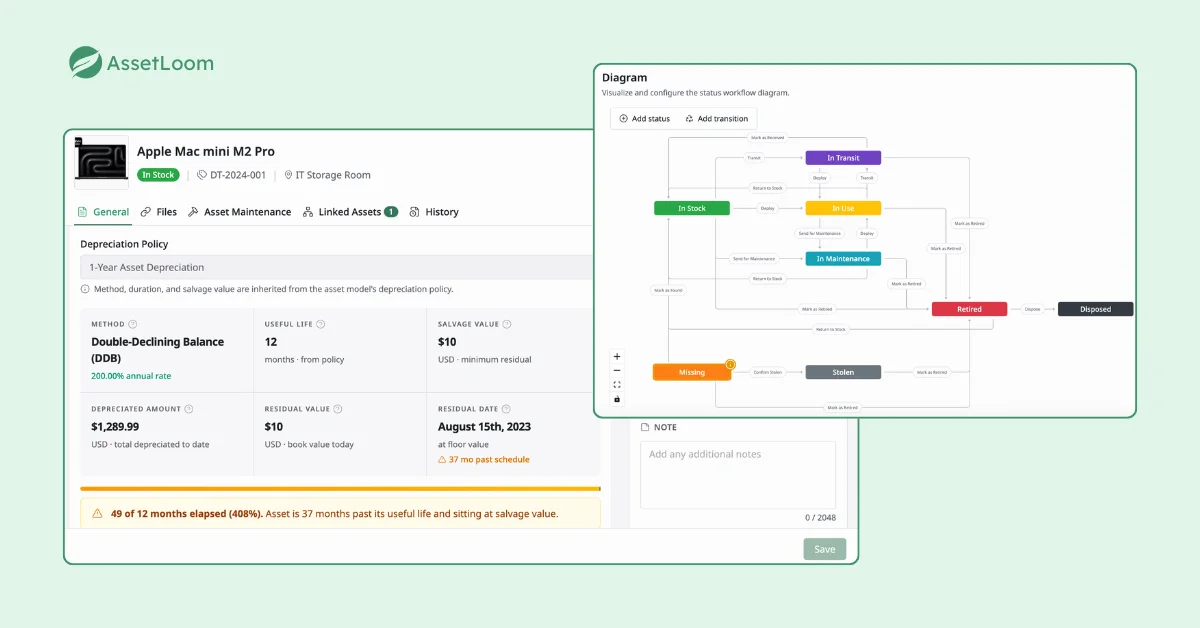
Task: Click the Dispose transition label
Action: click(1032, 309)
